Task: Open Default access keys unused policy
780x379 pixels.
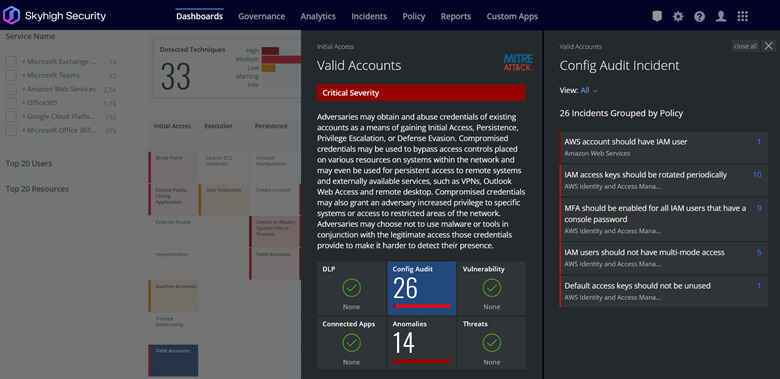Action: 664,291
